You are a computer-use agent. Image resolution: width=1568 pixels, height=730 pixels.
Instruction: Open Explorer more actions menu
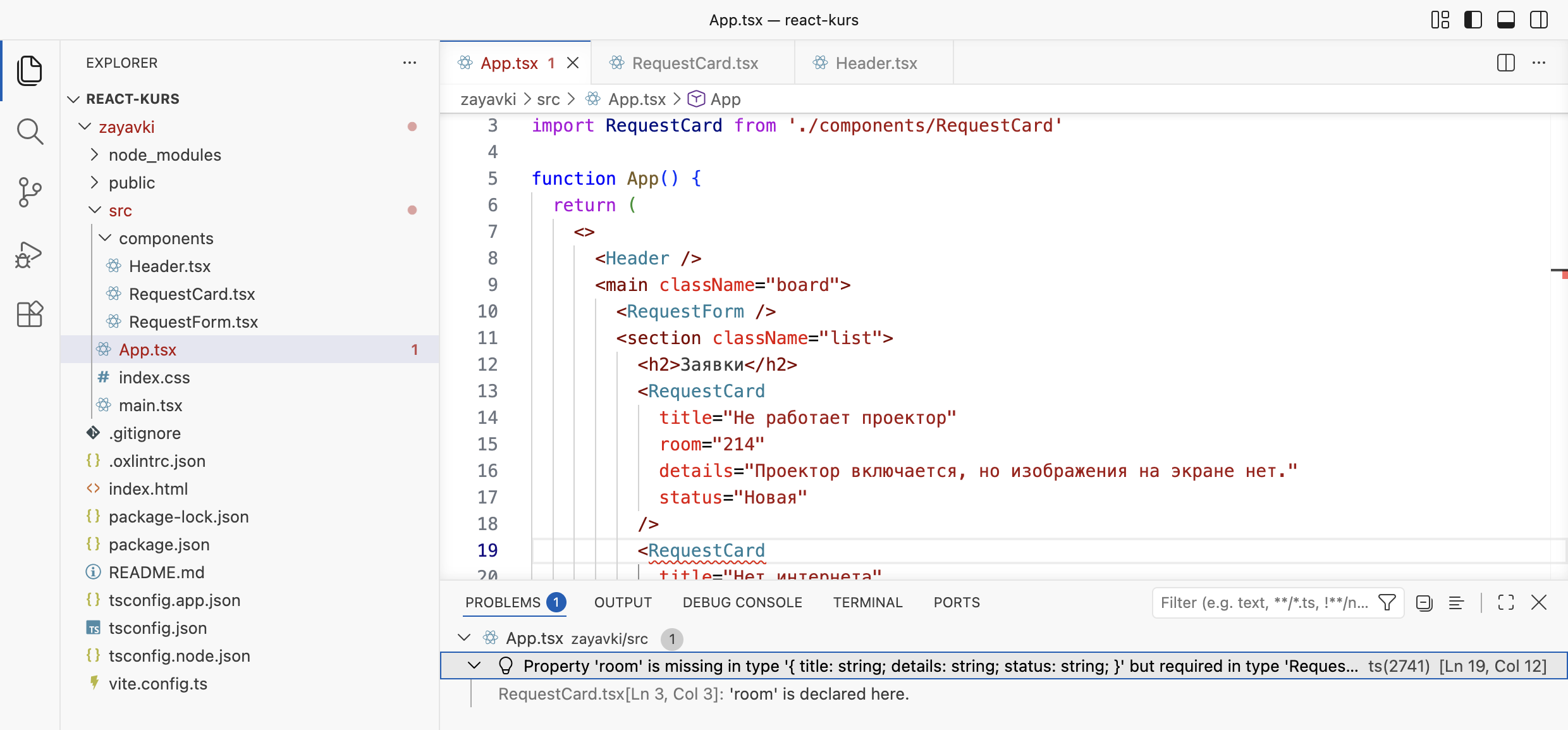click(x=410, y=63)
